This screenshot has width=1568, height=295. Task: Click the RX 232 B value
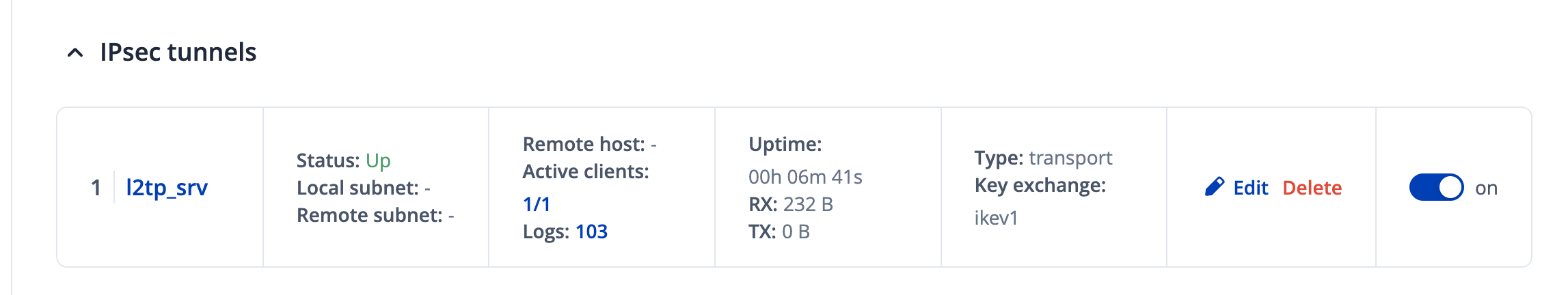click(x=808, y=204)
